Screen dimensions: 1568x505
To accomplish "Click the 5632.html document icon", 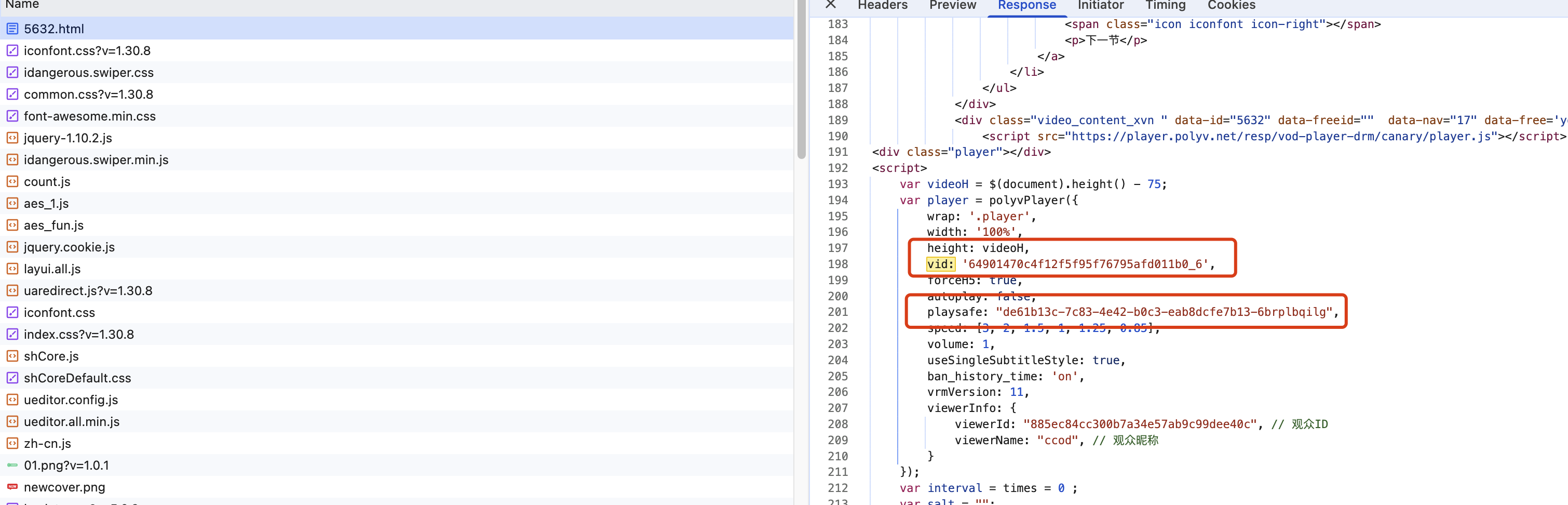I will pyautogui.click(x=12, y=29).
